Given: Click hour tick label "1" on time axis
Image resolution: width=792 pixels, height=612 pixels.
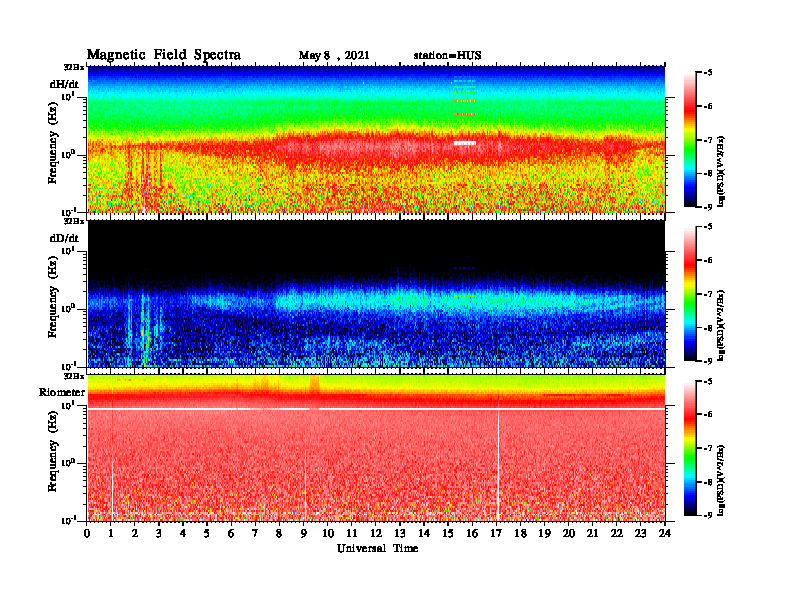Looking at the screenshot, I should (x=111, y=534).
